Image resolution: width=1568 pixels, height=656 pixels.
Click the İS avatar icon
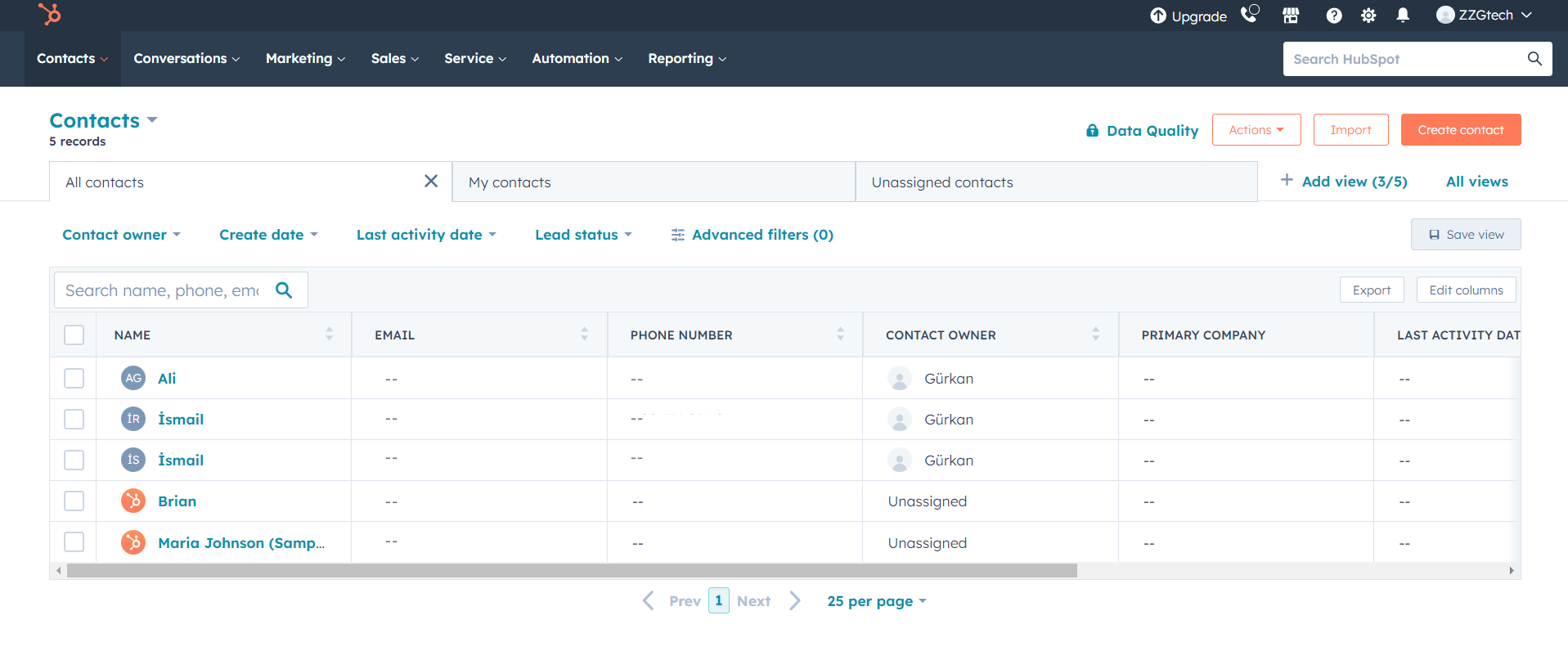click(133, 460)
